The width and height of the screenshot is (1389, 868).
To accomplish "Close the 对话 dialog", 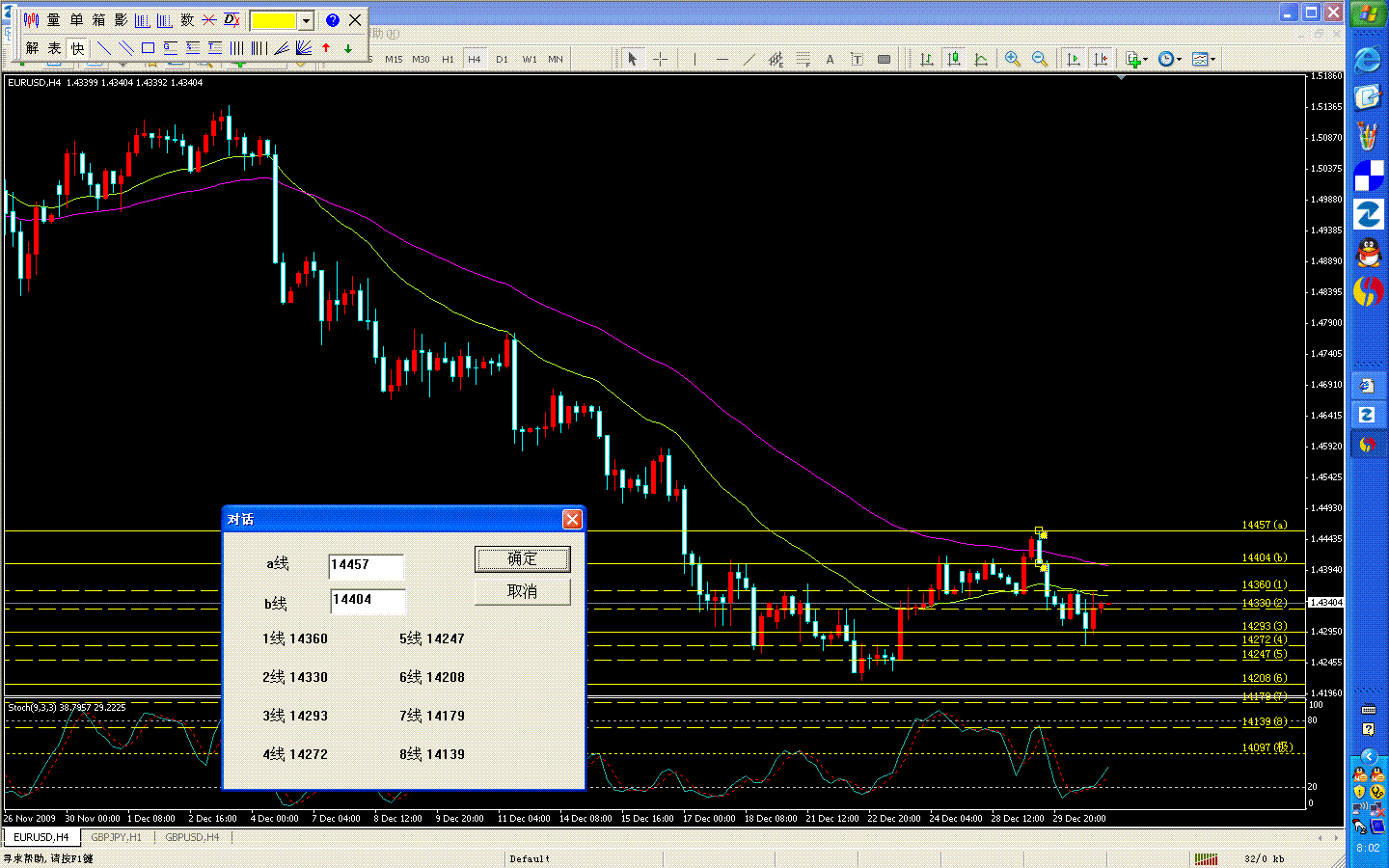I will click(572, 519).
